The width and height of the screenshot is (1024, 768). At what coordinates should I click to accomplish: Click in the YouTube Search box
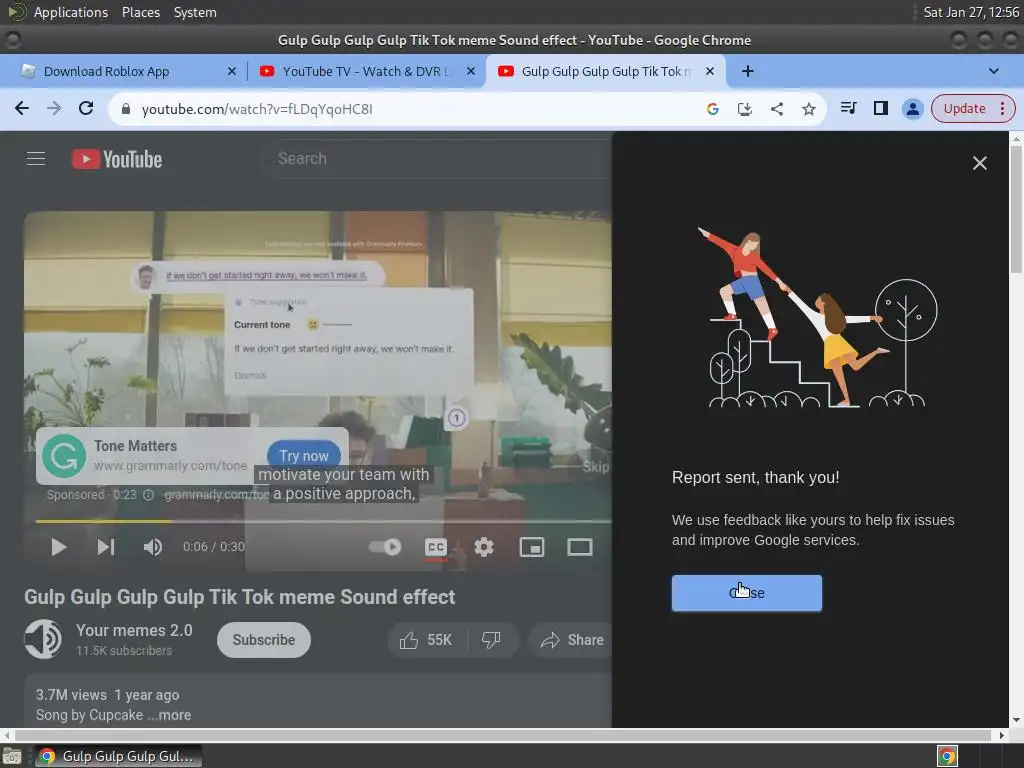438,159
